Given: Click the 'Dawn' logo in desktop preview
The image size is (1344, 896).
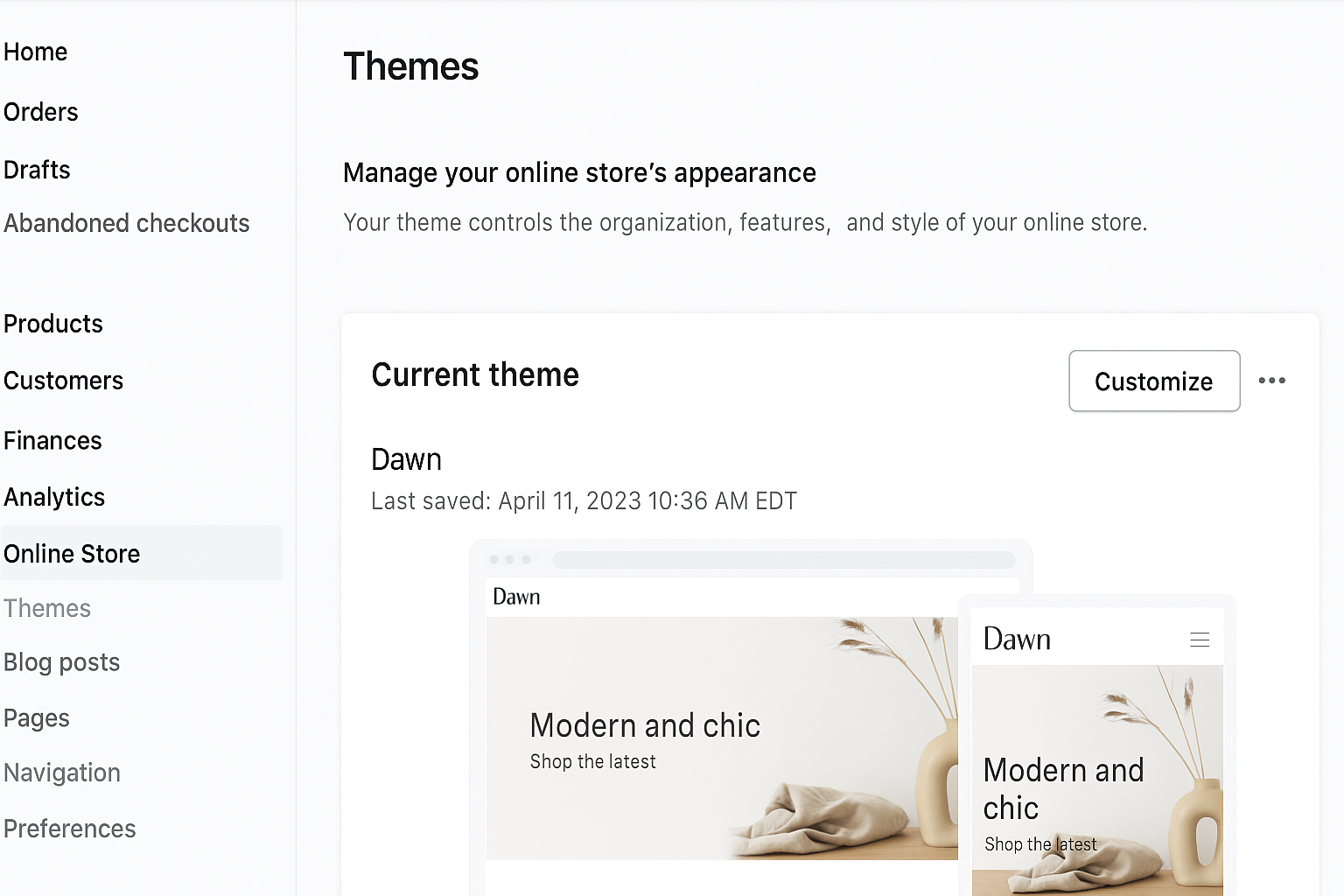Looking at the screenshot, I should point(516,597).
